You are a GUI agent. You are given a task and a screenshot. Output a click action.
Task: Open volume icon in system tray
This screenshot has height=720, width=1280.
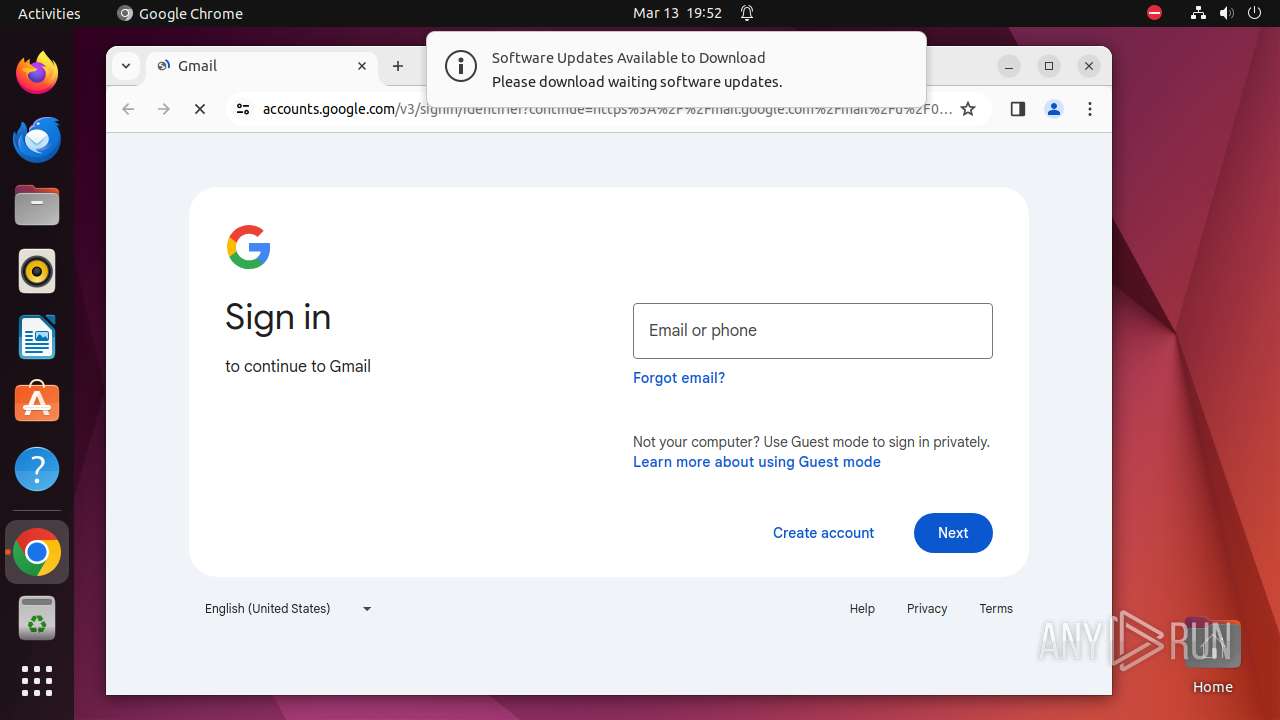click(1227, 13)
